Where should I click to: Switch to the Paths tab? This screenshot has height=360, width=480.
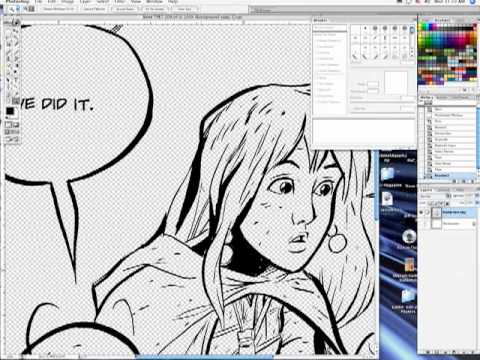tap(459, 189)
